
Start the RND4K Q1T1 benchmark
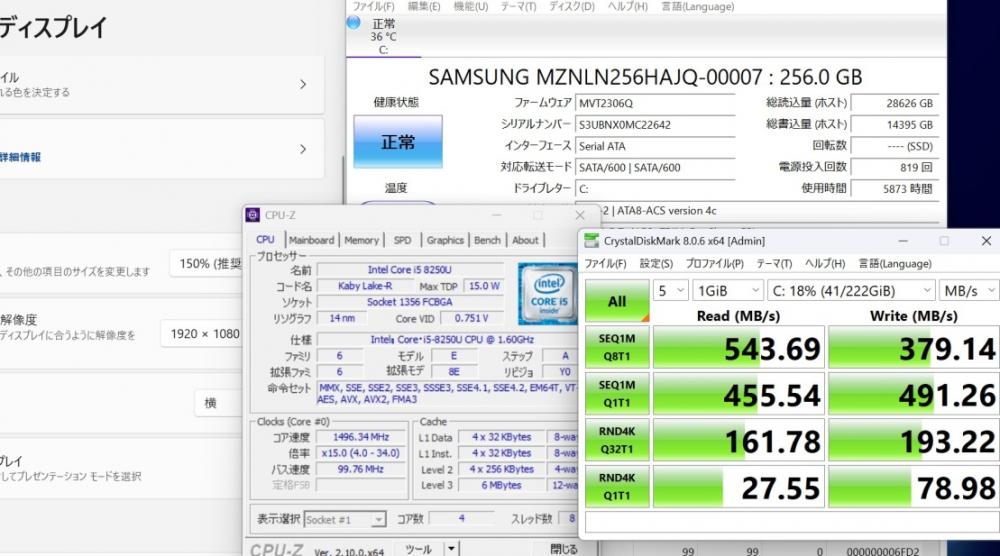tap(617, 486)
